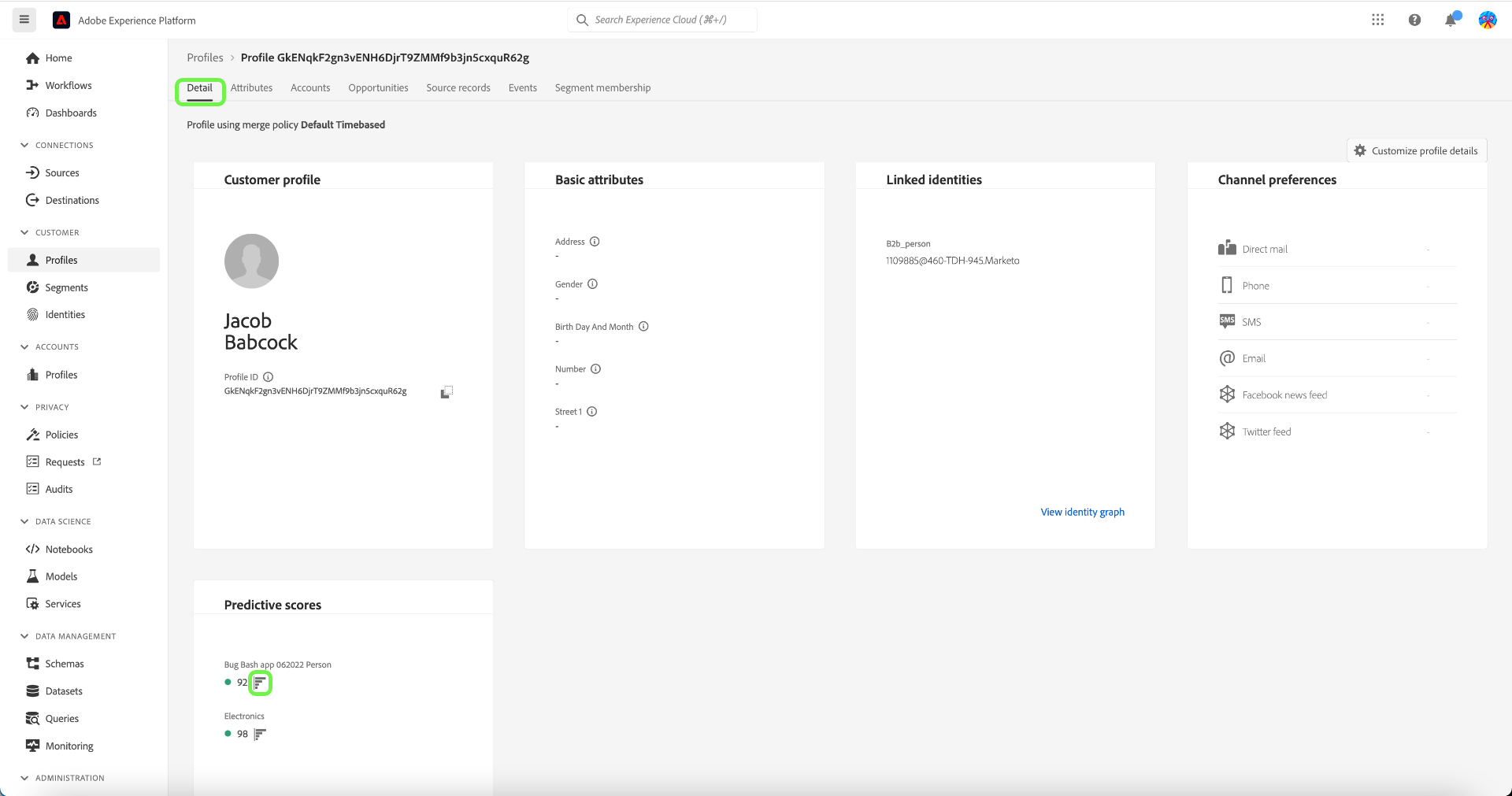This screenshot has height=796, width=1512.
Task: Open Audits in sidebar
Action: click(83, 490)
